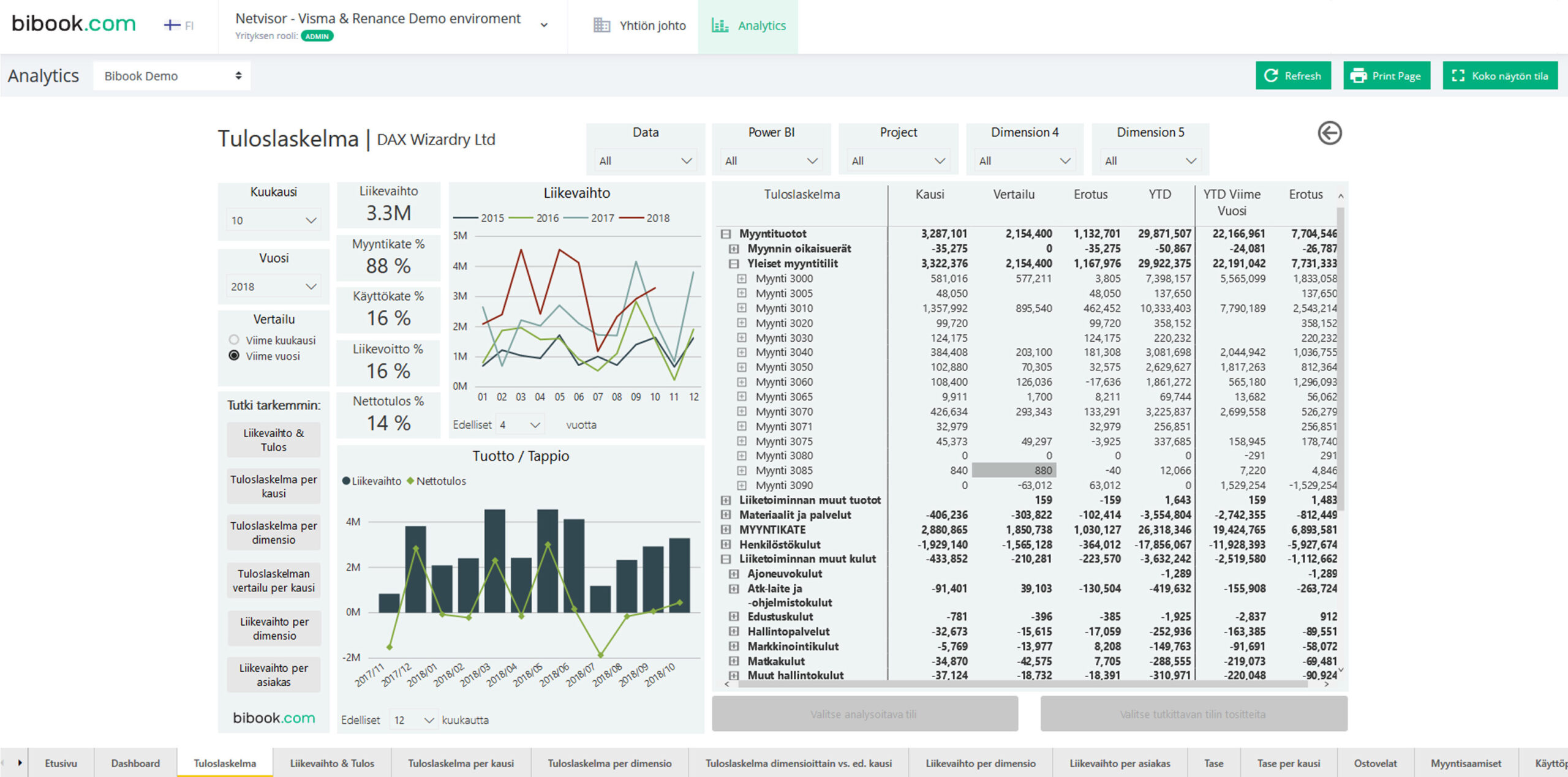
Task: Open the Vuosi dropdown showing 2018
Action: (x=273, y=287)
